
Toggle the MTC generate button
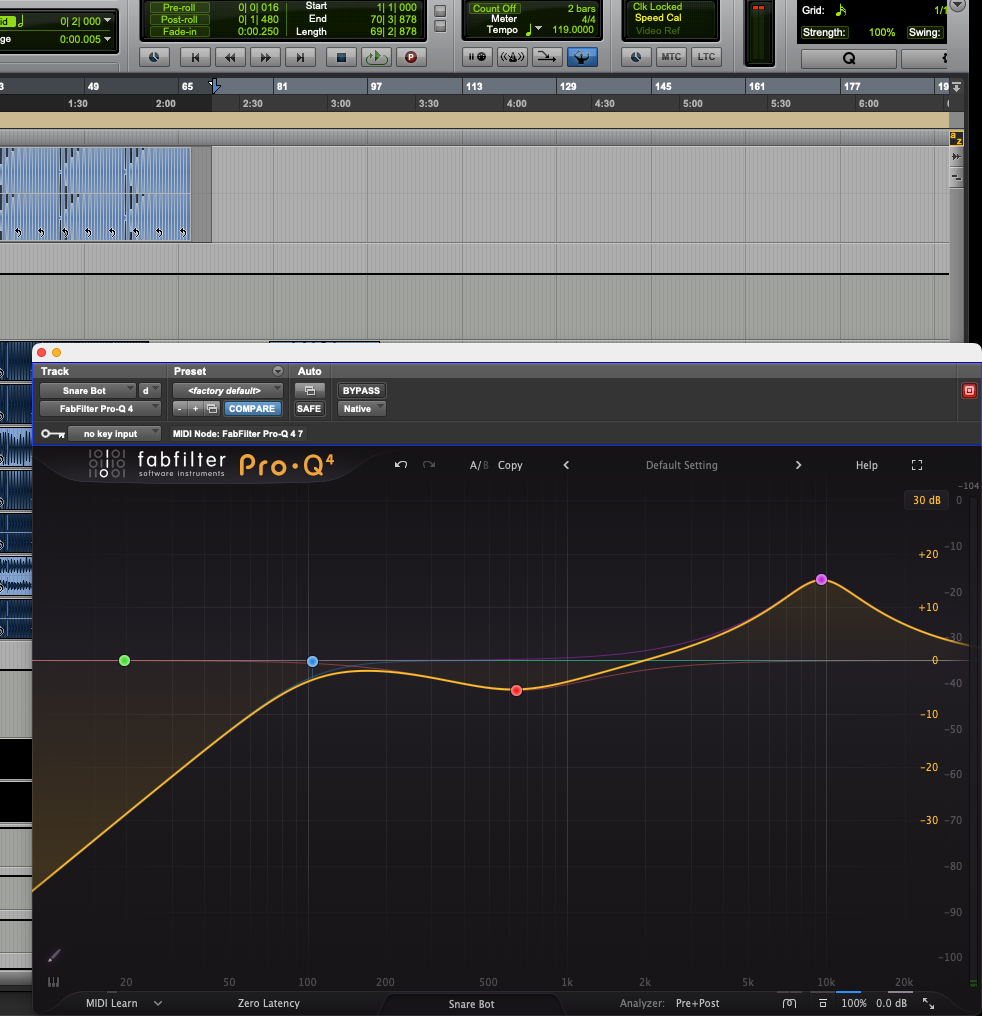pos(671,57)
